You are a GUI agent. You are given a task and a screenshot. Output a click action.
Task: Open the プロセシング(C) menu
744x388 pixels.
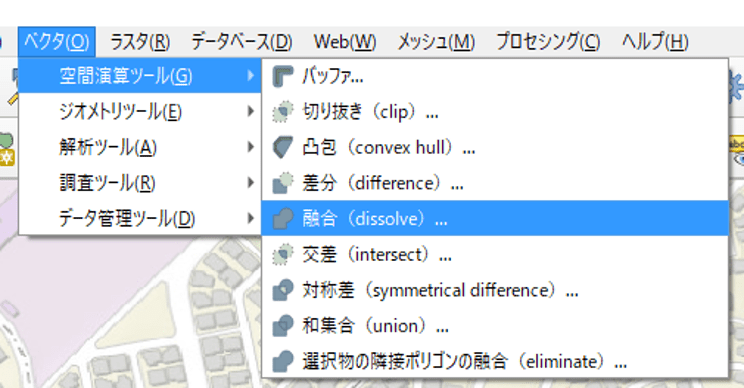click(x=548, y=42)
